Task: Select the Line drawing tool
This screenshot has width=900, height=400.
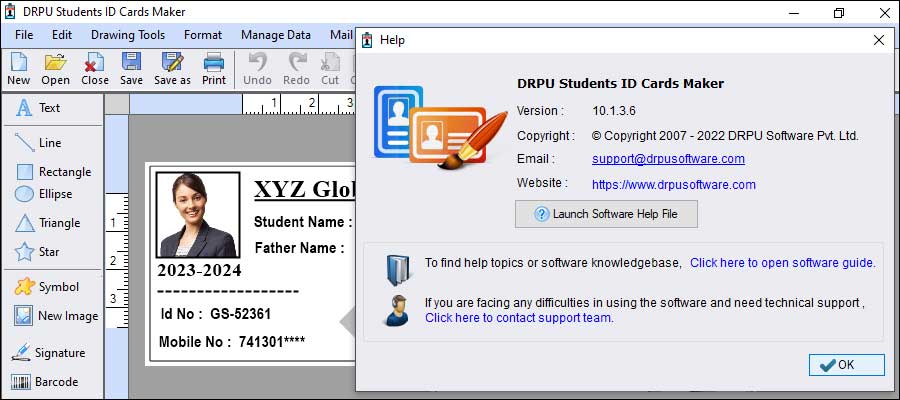Action: tap(38, 143)
